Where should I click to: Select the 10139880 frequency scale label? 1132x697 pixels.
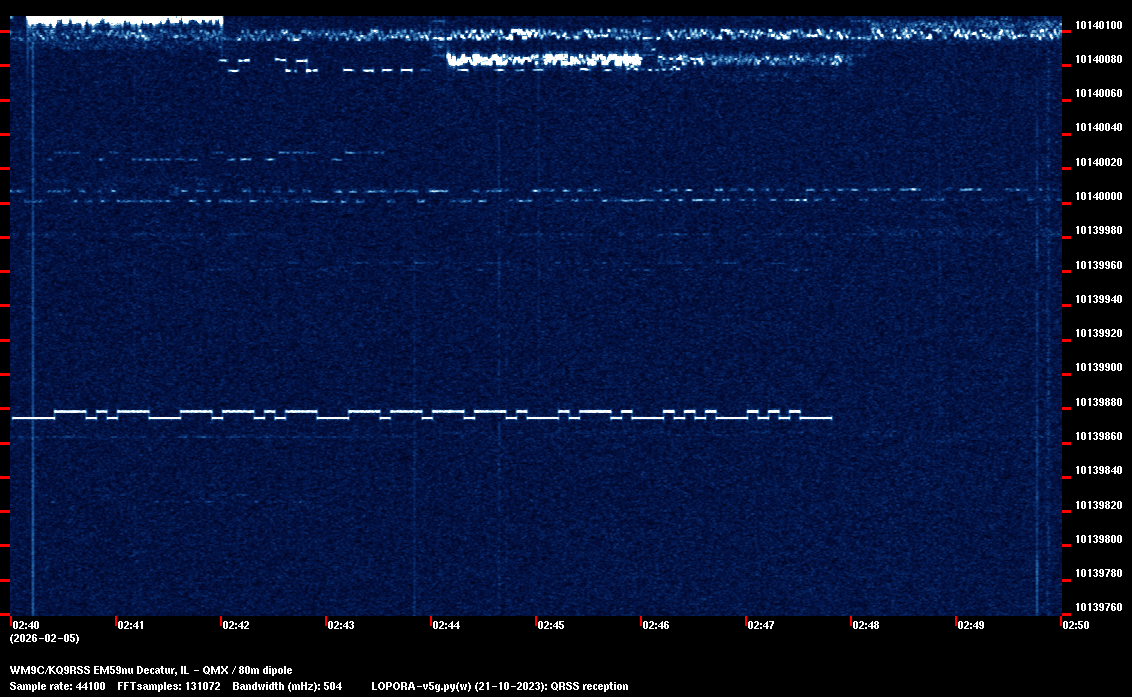coord(1098,402)
